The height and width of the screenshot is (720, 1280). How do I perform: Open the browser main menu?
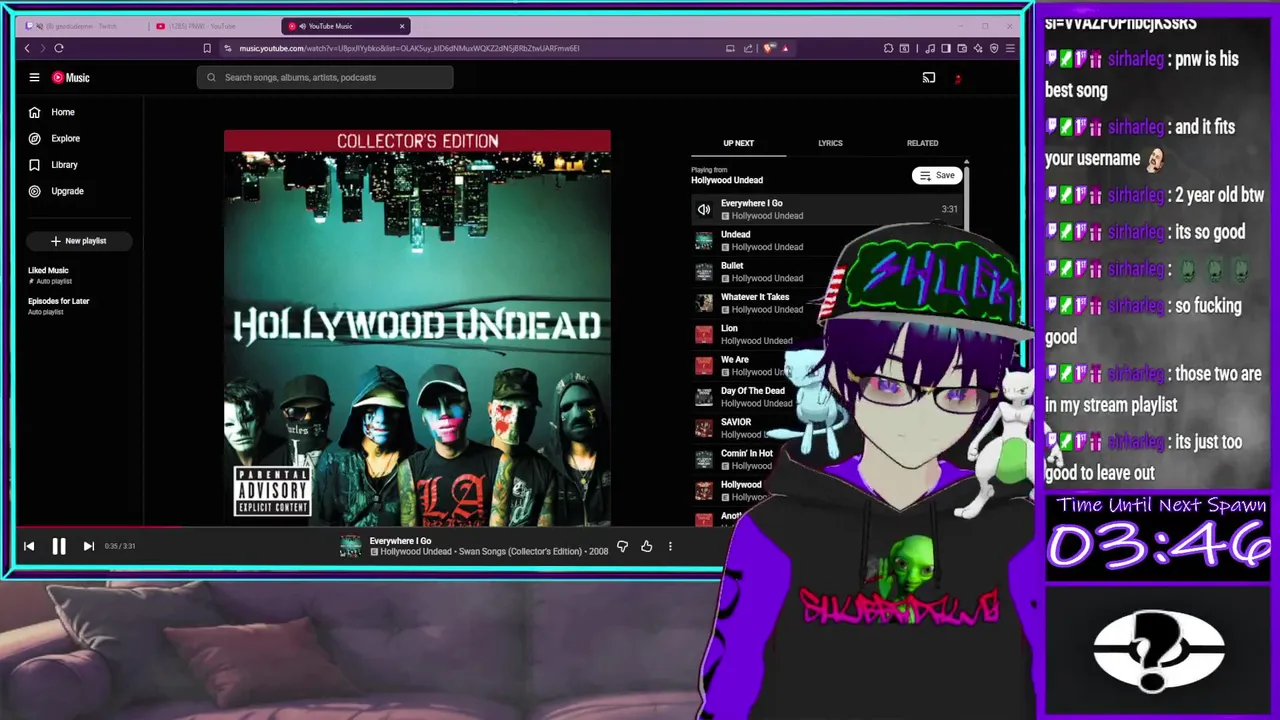click(x=1010, y=48)
